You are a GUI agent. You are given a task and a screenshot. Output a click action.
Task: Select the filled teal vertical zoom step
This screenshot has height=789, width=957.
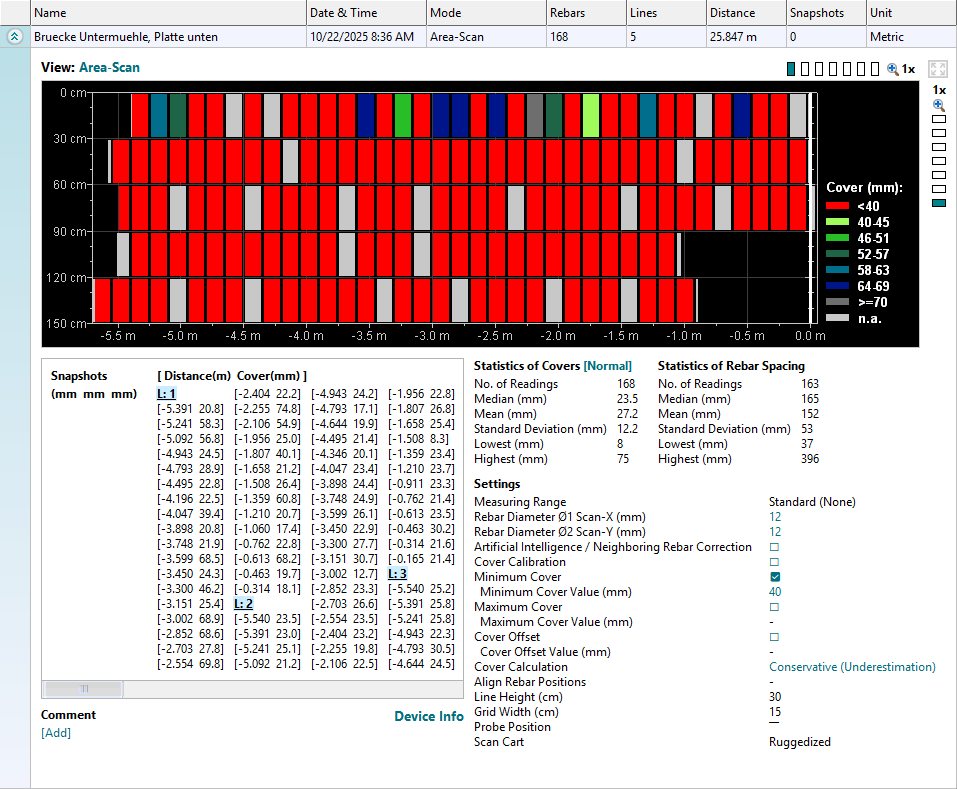[x=938, y=203]
